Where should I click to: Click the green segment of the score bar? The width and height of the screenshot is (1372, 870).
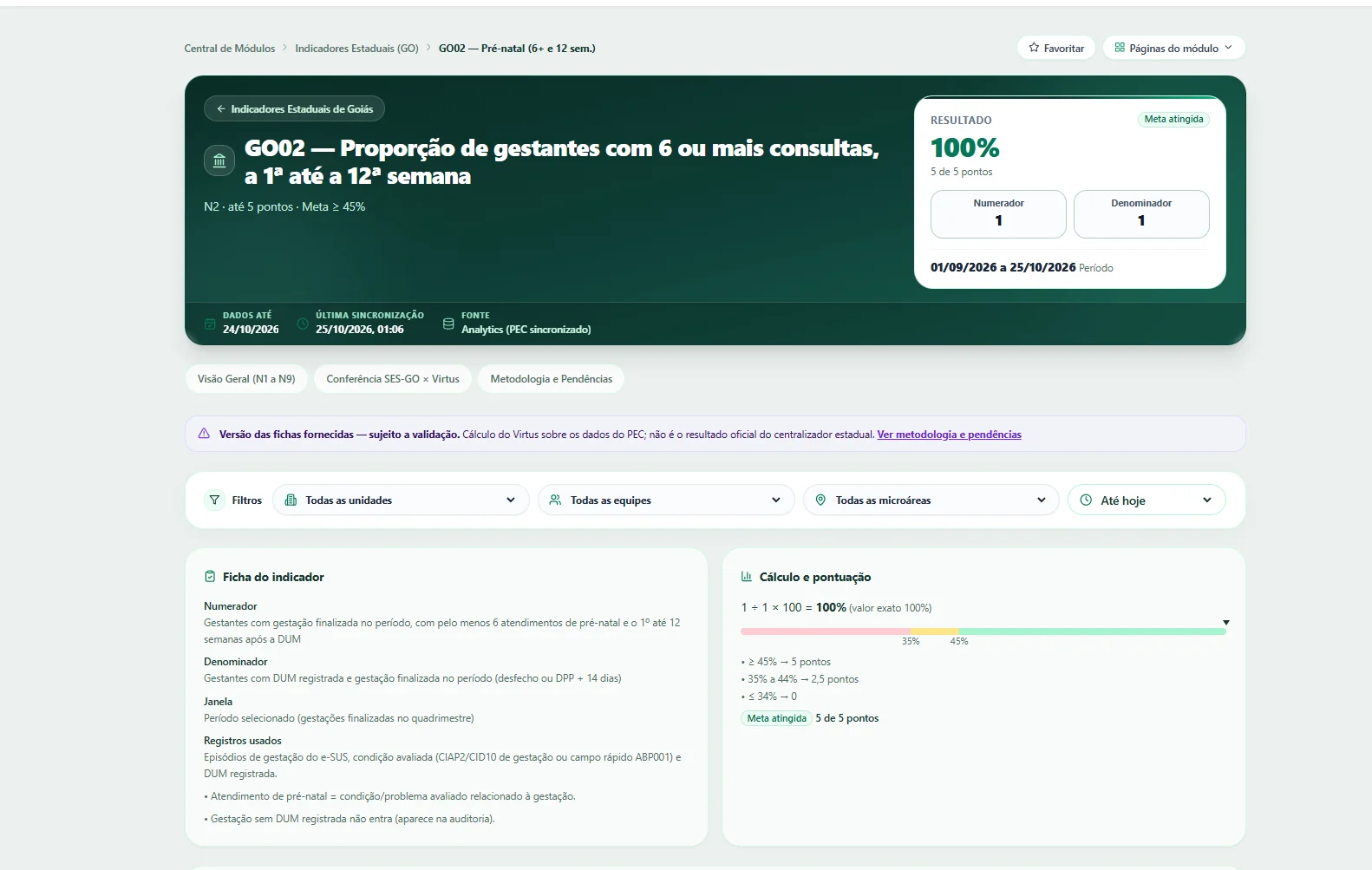coord(1093,631)
